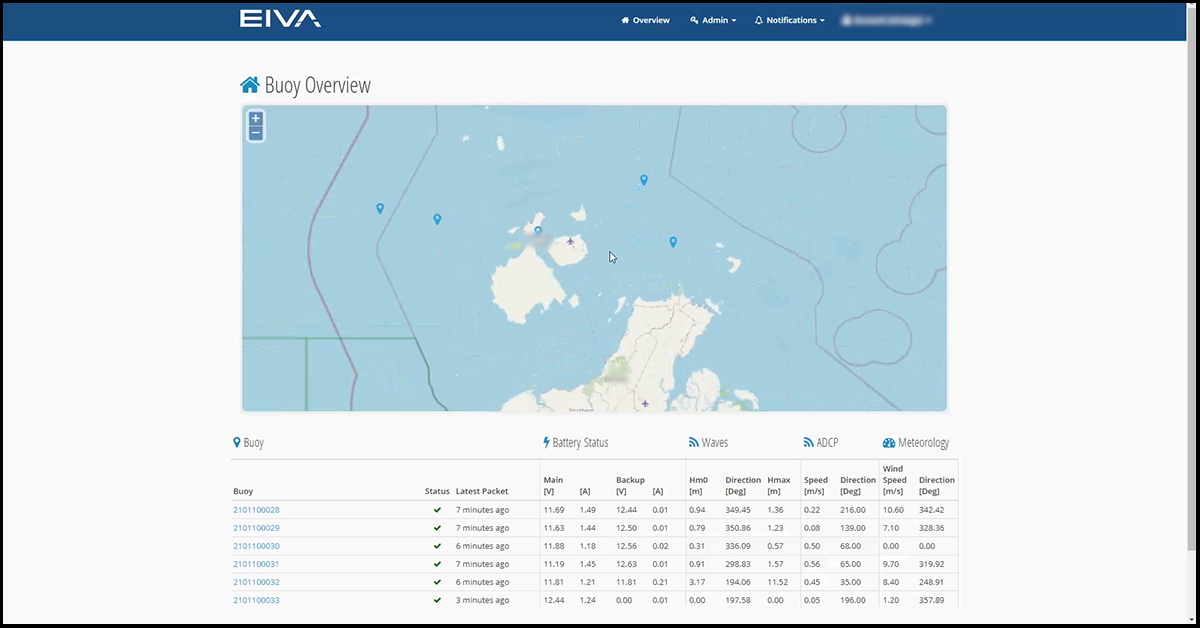Screen dimensions: 1200x628
Task: Click the EIVA logo in the header
Action: pos(280,19)
